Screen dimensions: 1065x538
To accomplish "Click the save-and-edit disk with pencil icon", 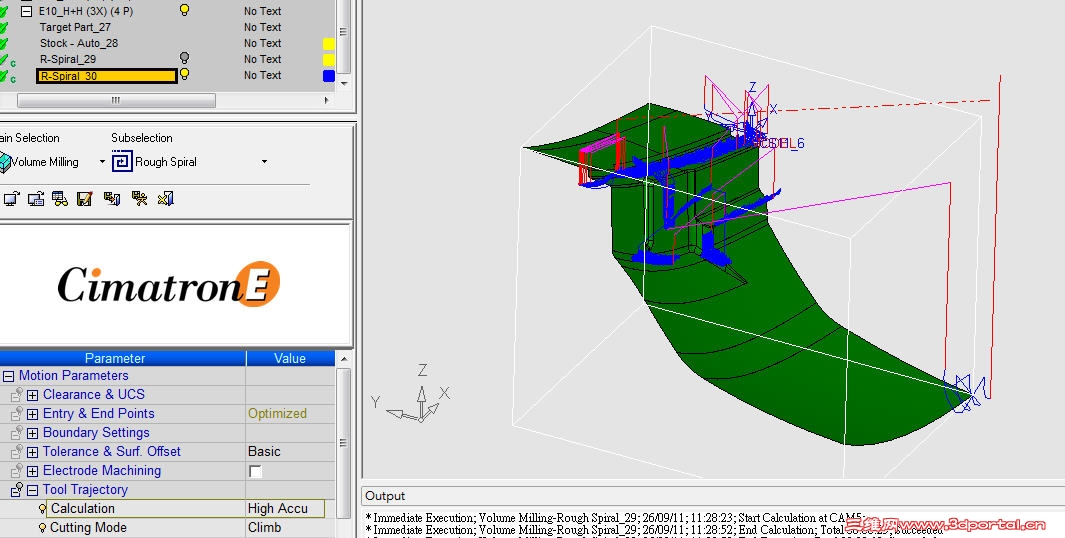I will click(84, 198).
